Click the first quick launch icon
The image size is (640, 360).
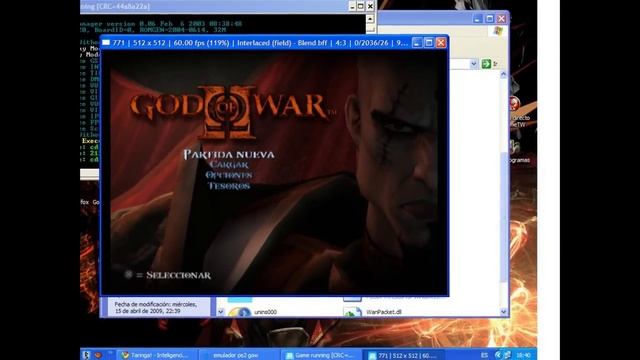[x=86, y=355]
